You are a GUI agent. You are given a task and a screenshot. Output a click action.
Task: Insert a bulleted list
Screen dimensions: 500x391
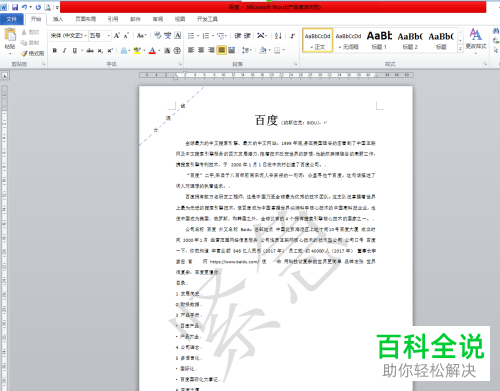tap(191, 36)
